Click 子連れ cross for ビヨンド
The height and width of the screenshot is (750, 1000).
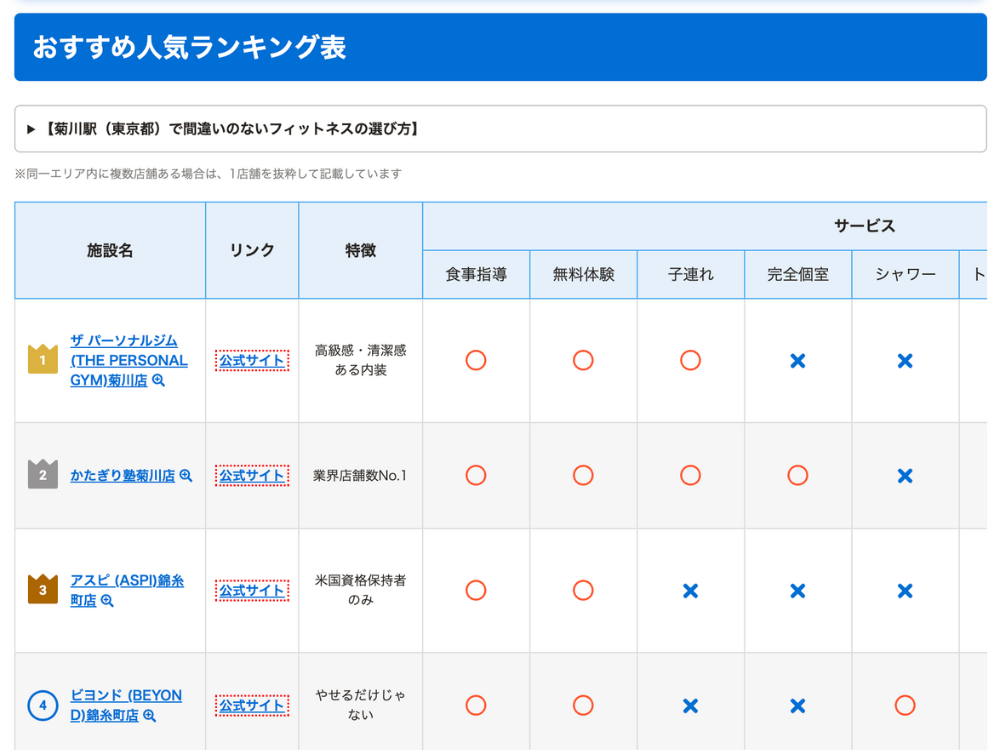pos(690,706)
